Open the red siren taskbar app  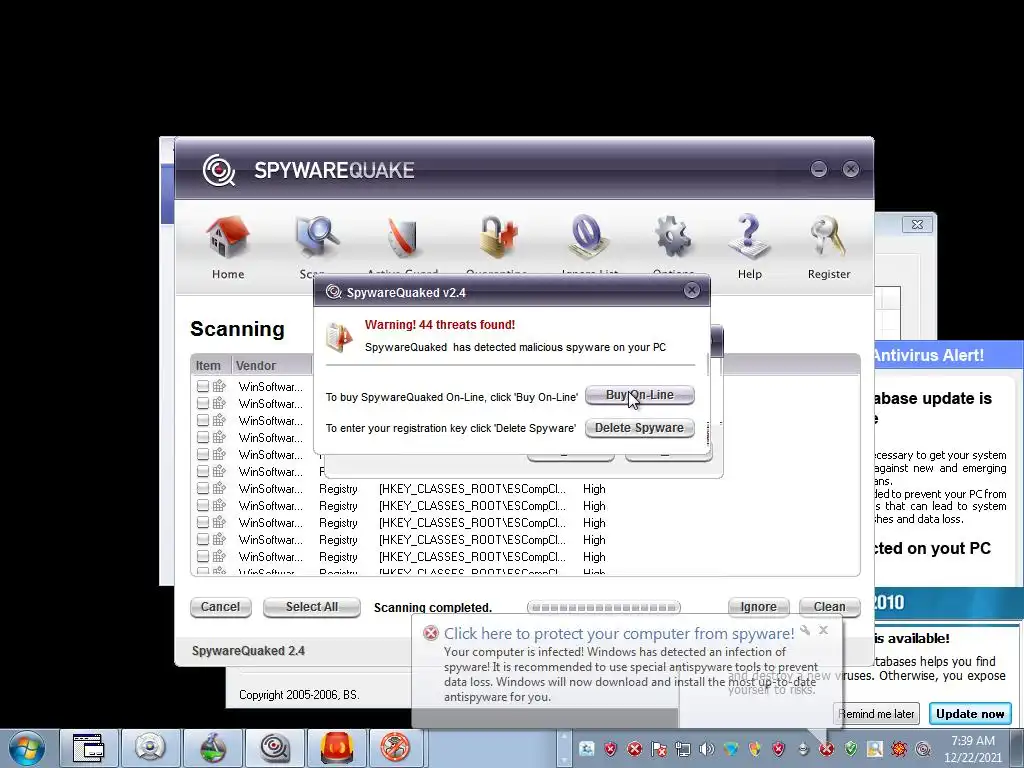[x=336, y=748]
